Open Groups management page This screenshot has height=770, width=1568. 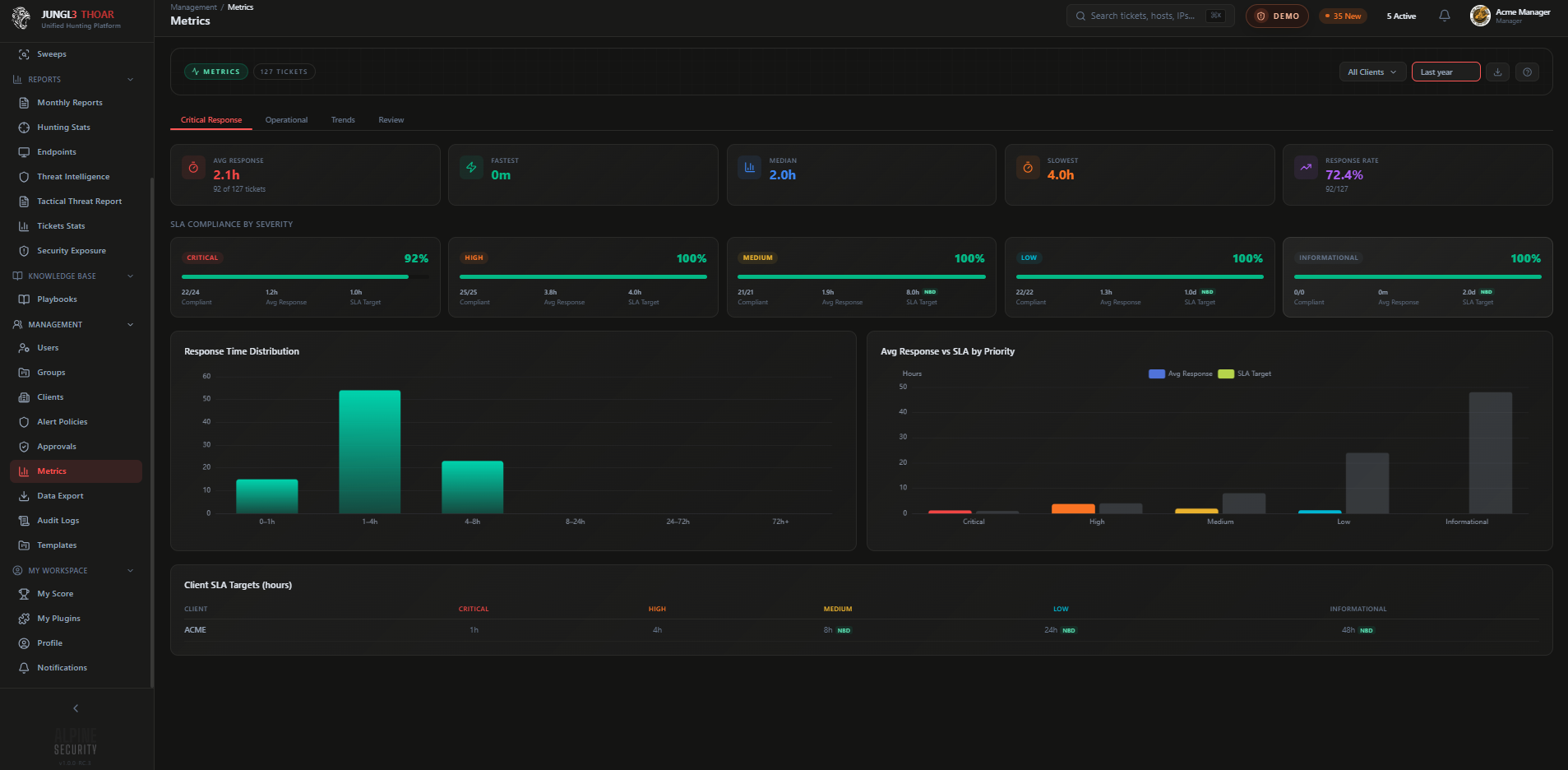tap(76, 373)
